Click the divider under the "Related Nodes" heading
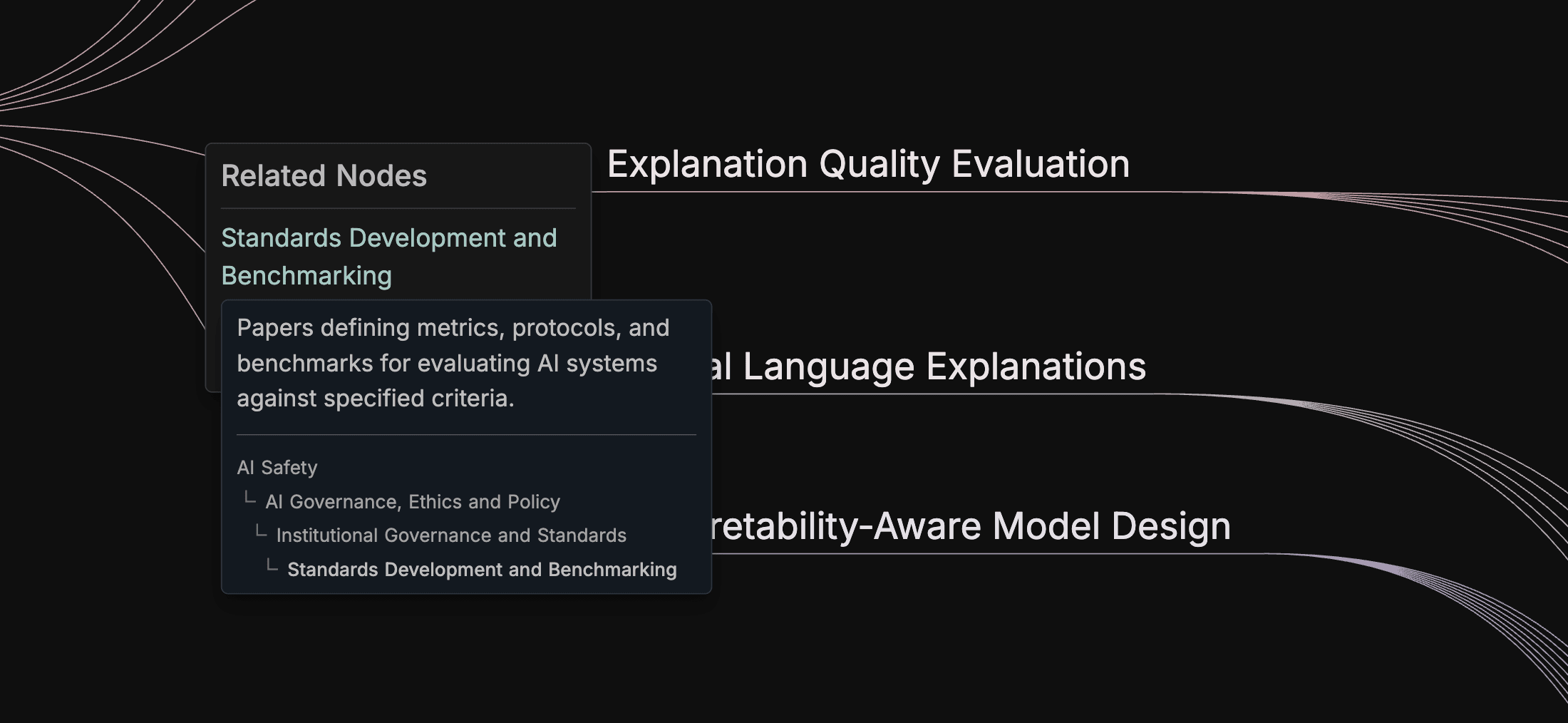This screenshot has height=723, width=1568. 398,208
